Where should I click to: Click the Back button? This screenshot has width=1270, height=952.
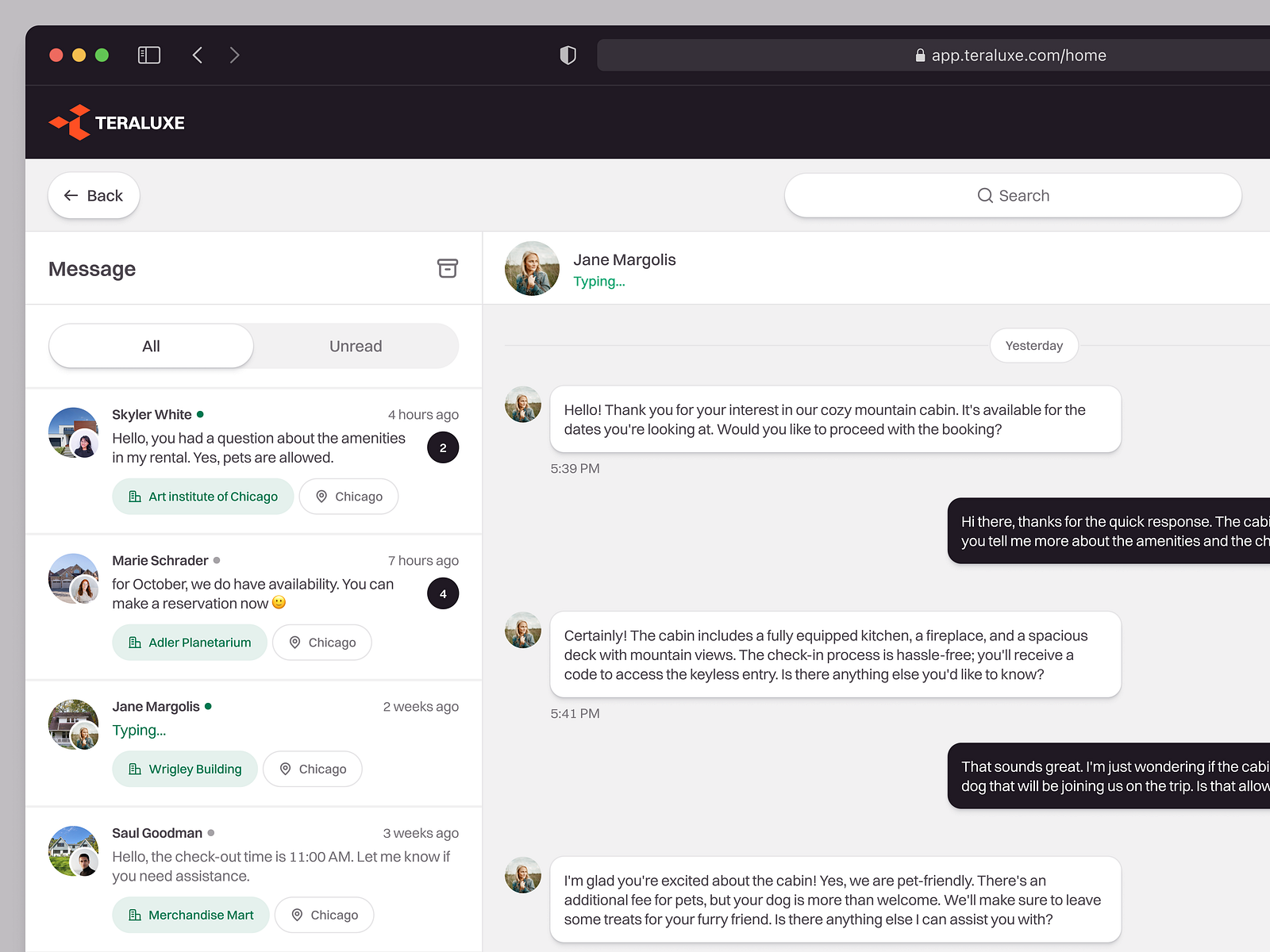click(93, 195)
